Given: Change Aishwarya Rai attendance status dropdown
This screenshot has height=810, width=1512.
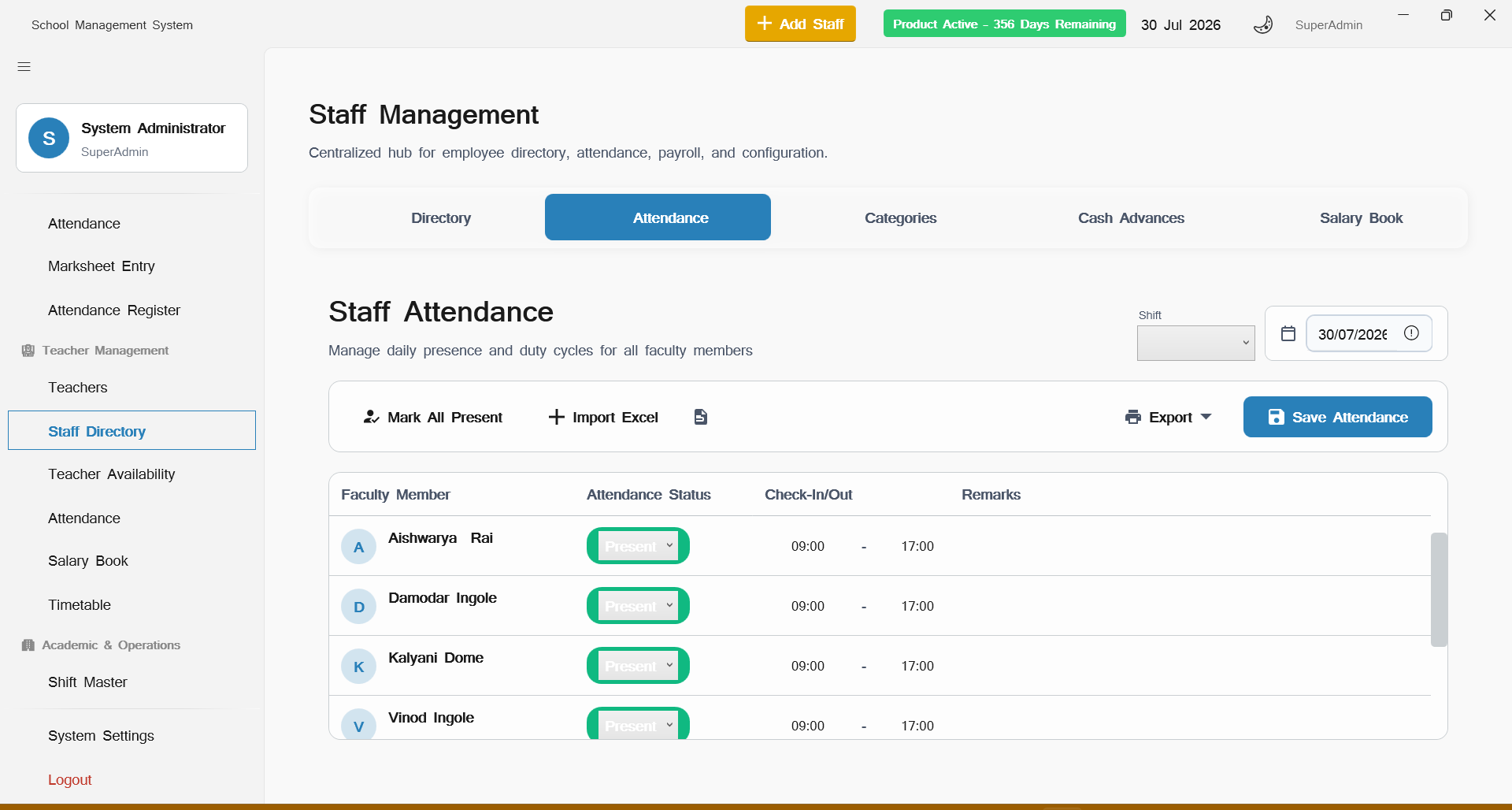Looking at the screenshot, I should [x=638, y=546].
